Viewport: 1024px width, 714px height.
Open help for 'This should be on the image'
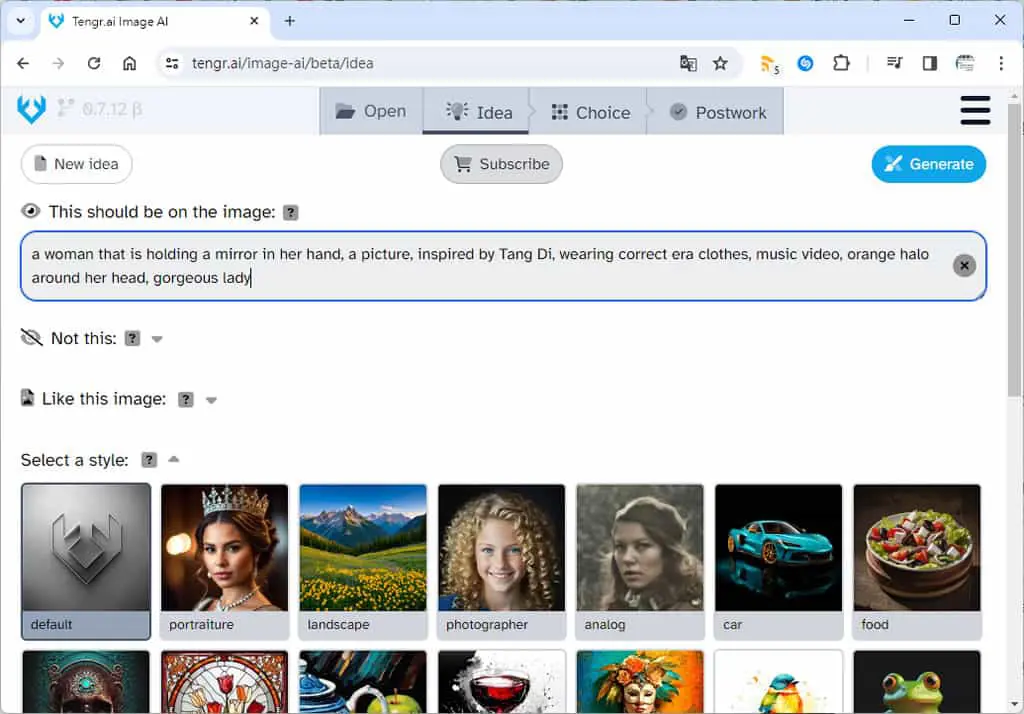tap(291, 212)
